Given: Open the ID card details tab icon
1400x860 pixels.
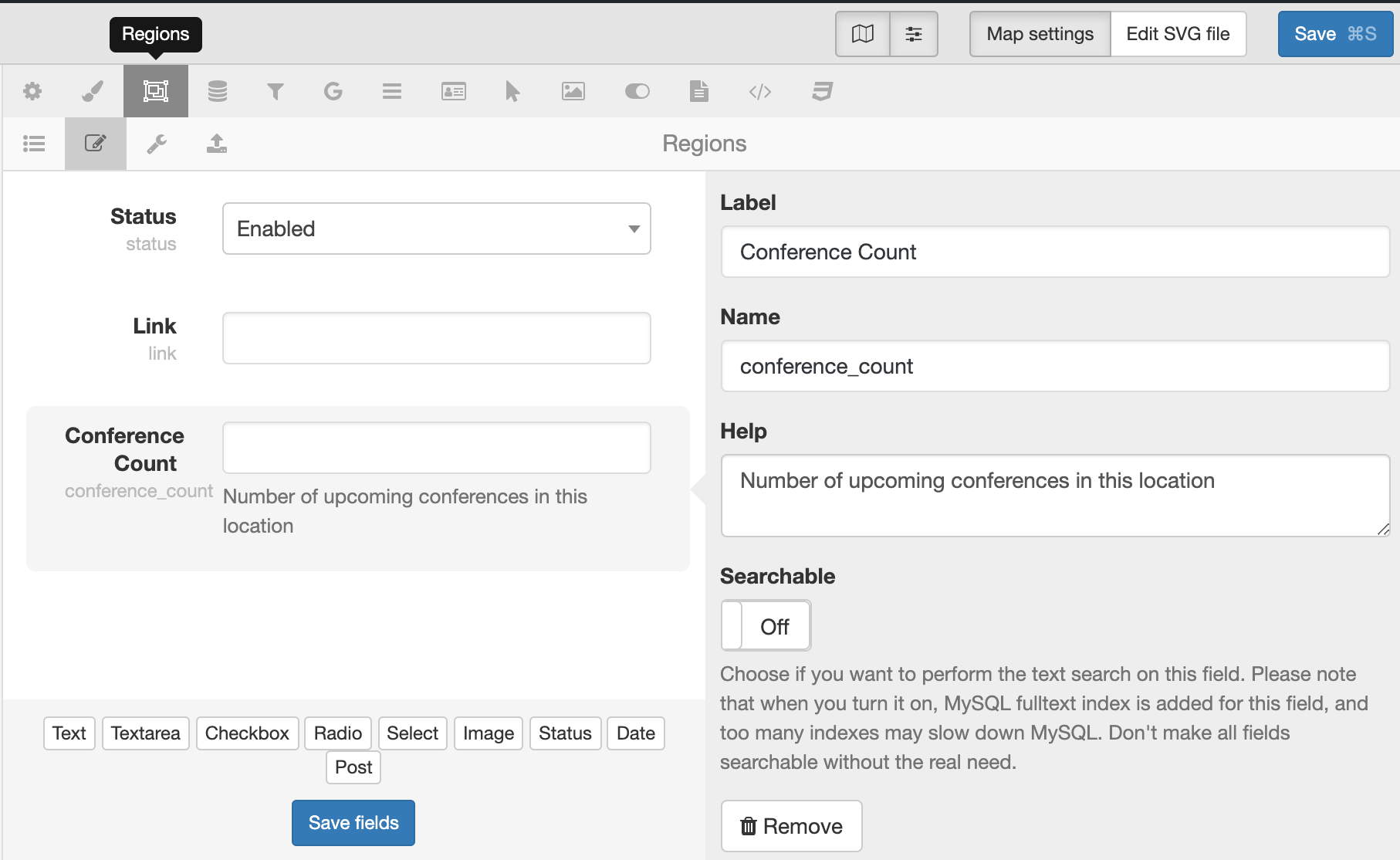Looking at the screenshot, I should [x=454, y=91].
